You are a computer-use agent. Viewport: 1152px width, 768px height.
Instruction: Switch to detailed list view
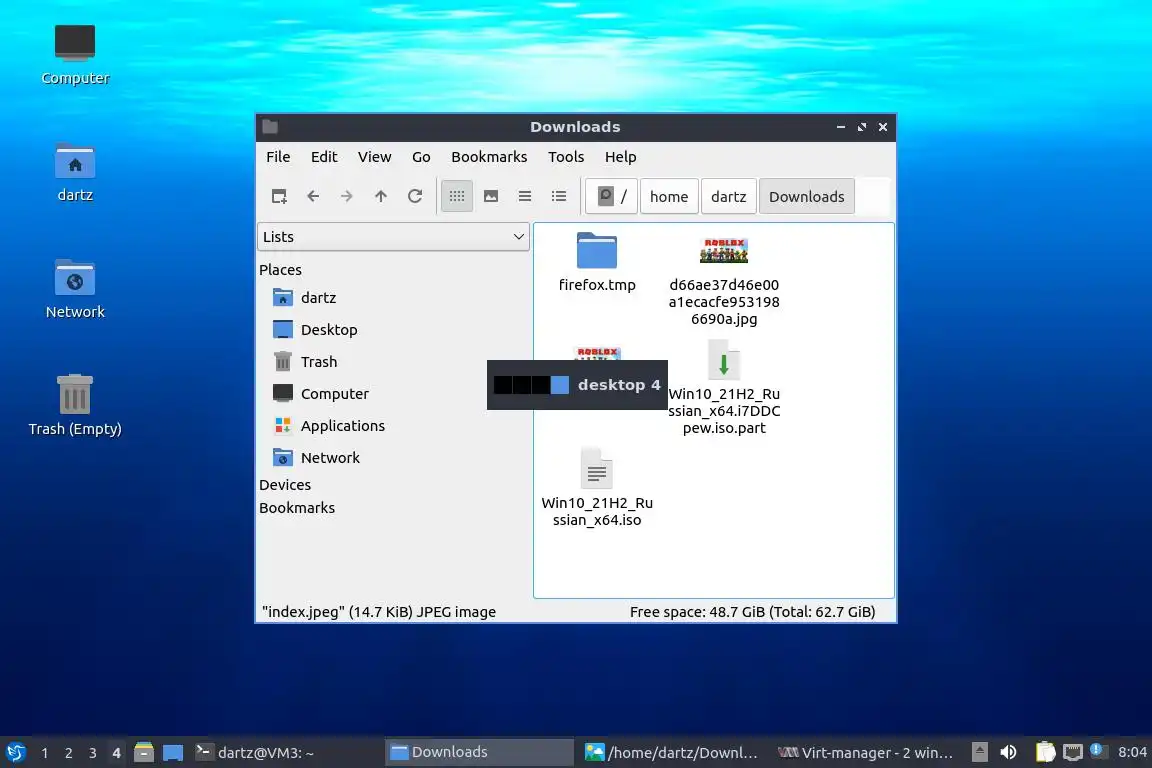click(x=559, y=196)
